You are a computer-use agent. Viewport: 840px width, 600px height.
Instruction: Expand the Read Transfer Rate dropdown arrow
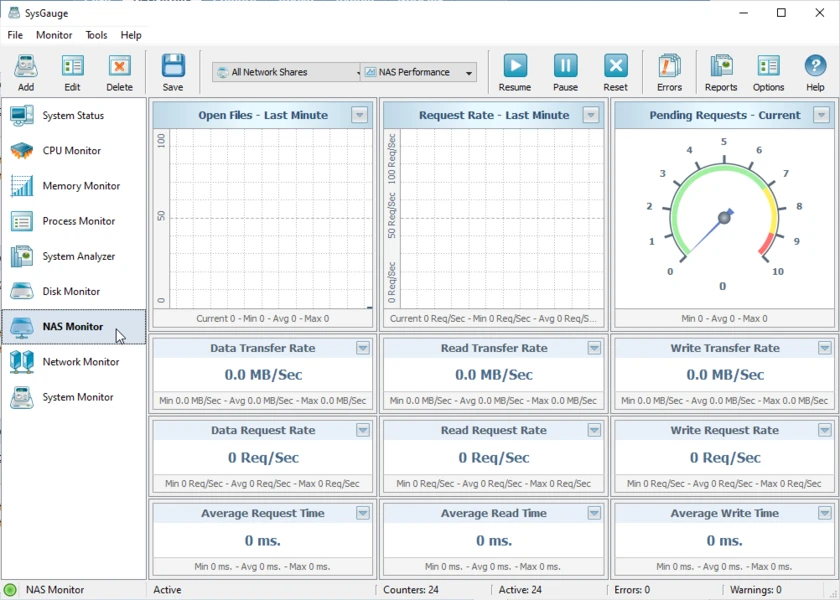click(594, 348)
